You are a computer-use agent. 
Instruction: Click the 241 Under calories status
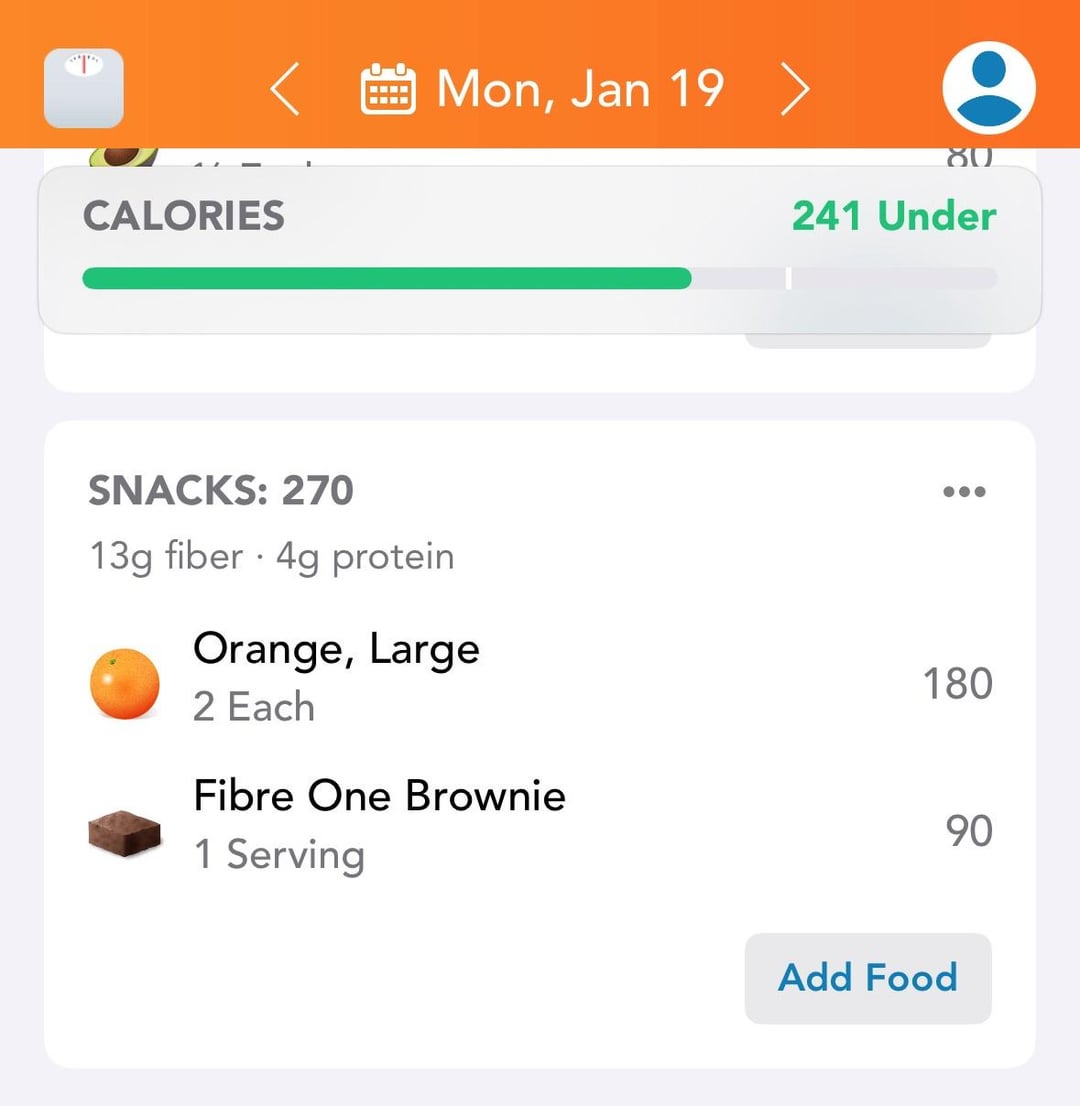[x=893, y=216]
